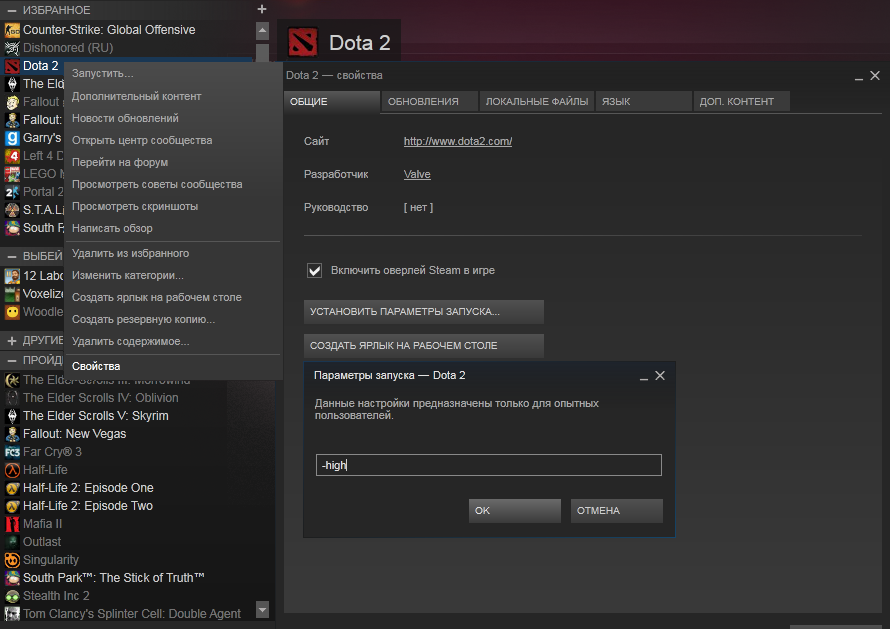Click the large Dota 2 logo in header
This screenshot has height=629, width=890.
click(303, 43)
